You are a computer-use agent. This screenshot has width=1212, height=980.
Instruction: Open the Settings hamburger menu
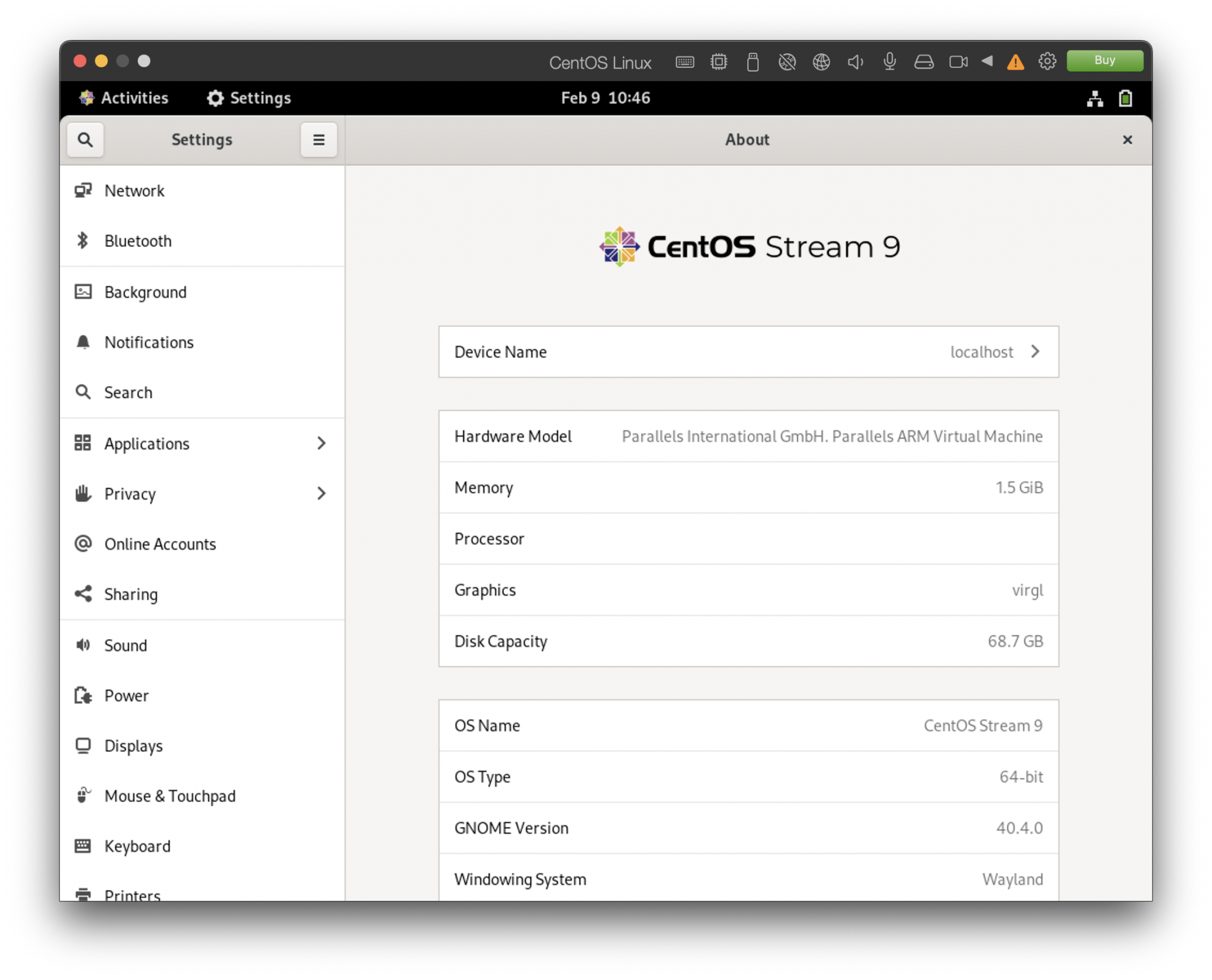coord(320,140)
